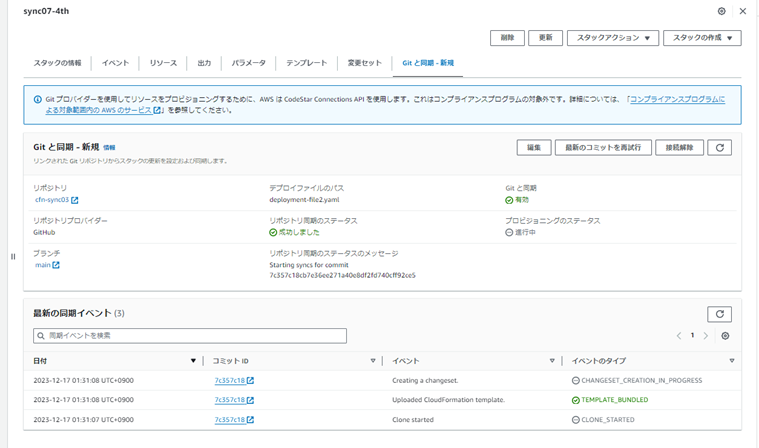
Task: Click the Creating a changeset. event text
Action: [425, 381]
